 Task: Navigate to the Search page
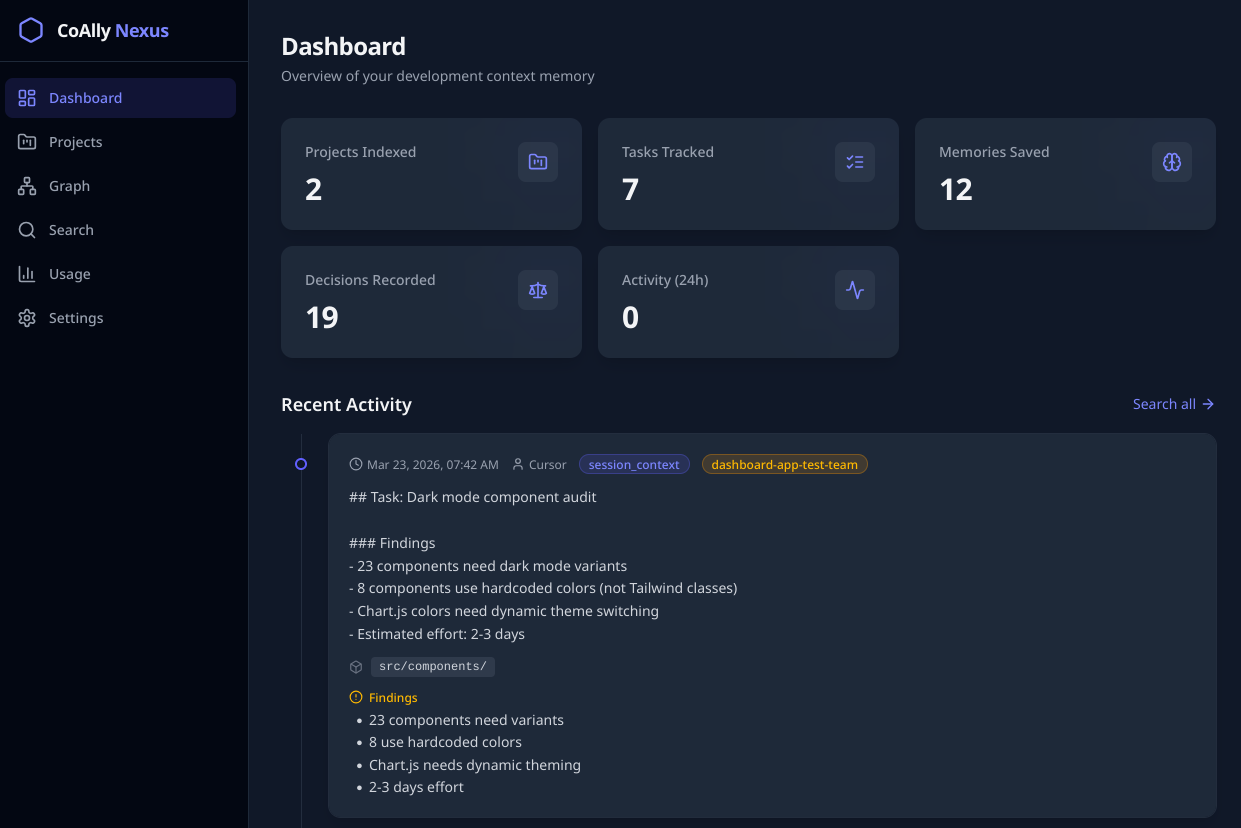pyautogui.click(x=71, y=230)
